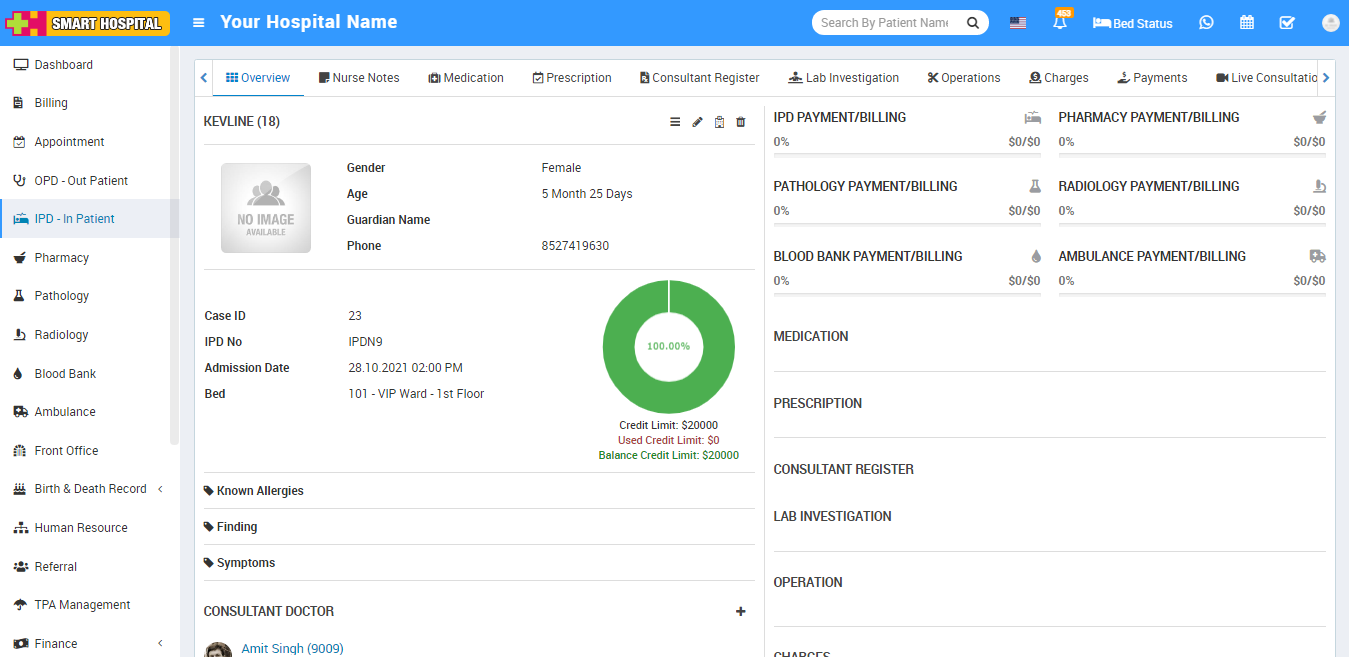
Task: Click the Search By Patient Name field
Action: point(884,23)
